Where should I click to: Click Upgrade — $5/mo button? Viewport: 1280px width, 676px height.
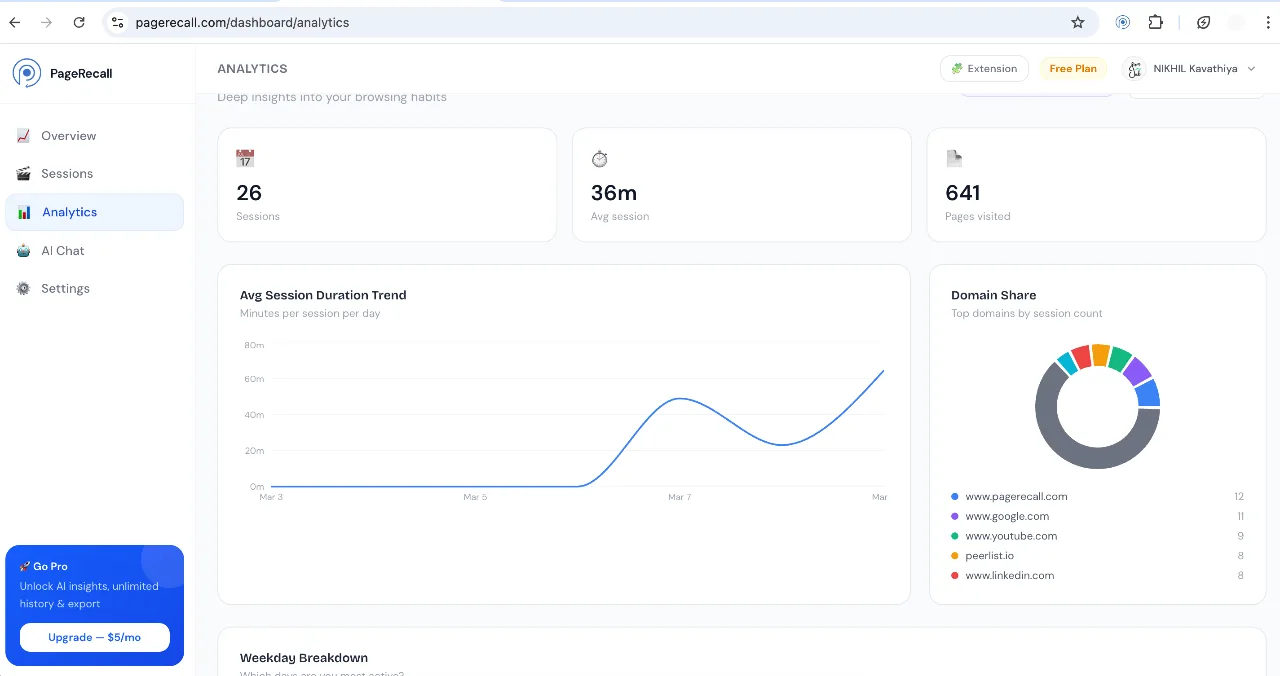(95, 637)
